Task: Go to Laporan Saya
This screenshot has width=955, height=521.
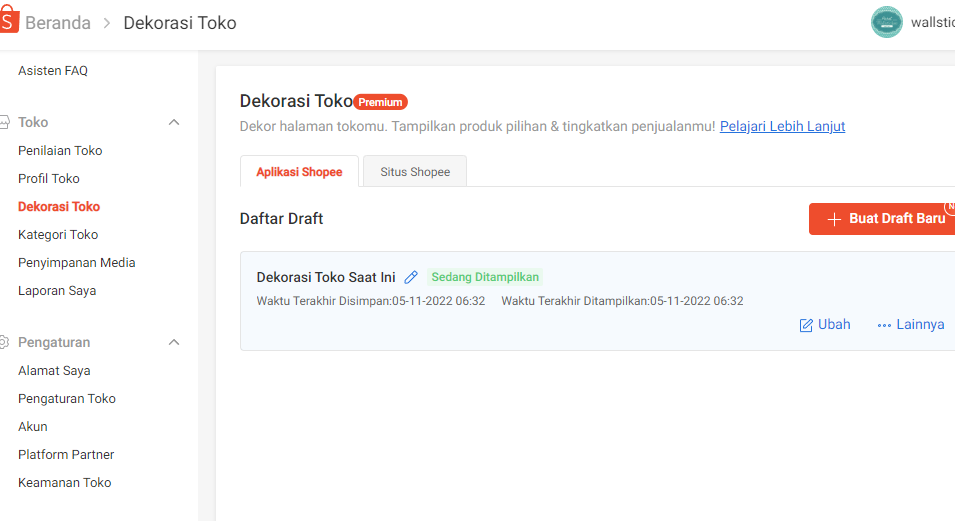Action: 57,291
